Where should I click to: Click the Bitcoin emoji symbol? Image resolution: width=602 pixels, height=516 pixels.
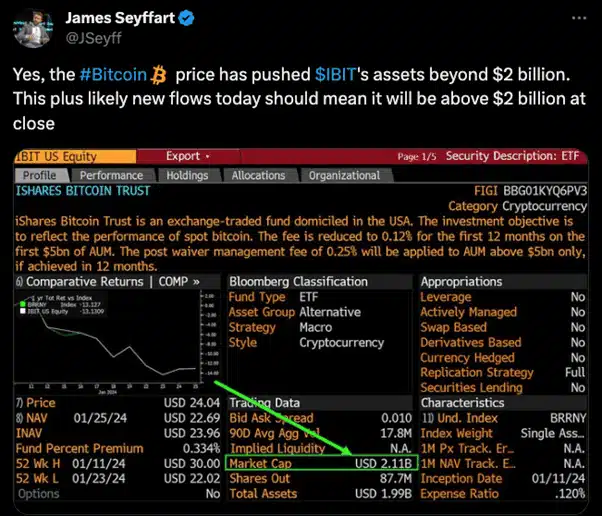coord(158,74)
